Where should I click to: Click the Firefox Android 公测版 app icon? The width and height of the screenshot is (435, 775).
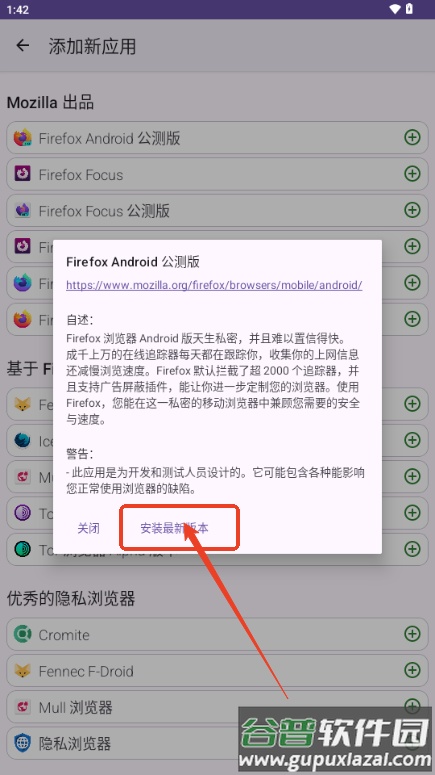point(22,138)
